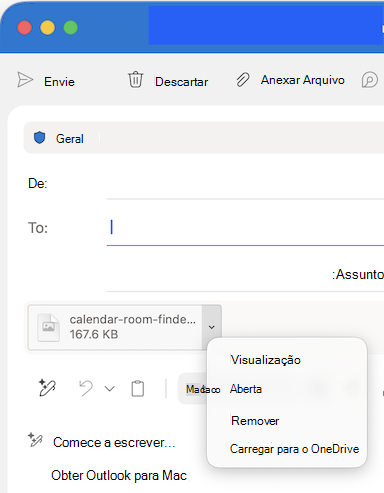The width and height of the screenshot is (384, 493).
Task: Click the Envie button label
Action: pos(59,82)
